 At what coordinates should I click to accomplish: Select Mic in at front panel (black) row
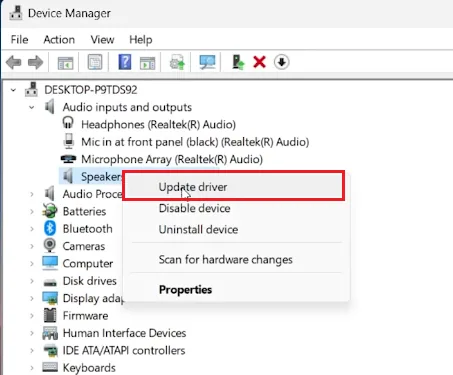pyautogui.click(x=195, y=142)
